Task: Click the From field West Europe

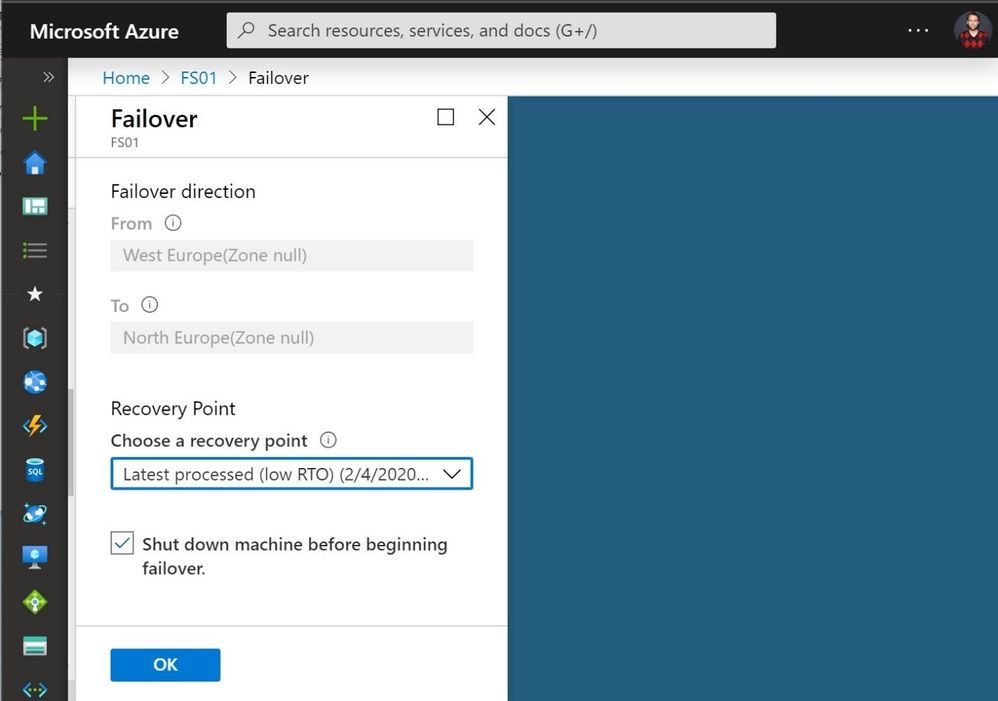Action: (x=292, y=255)
